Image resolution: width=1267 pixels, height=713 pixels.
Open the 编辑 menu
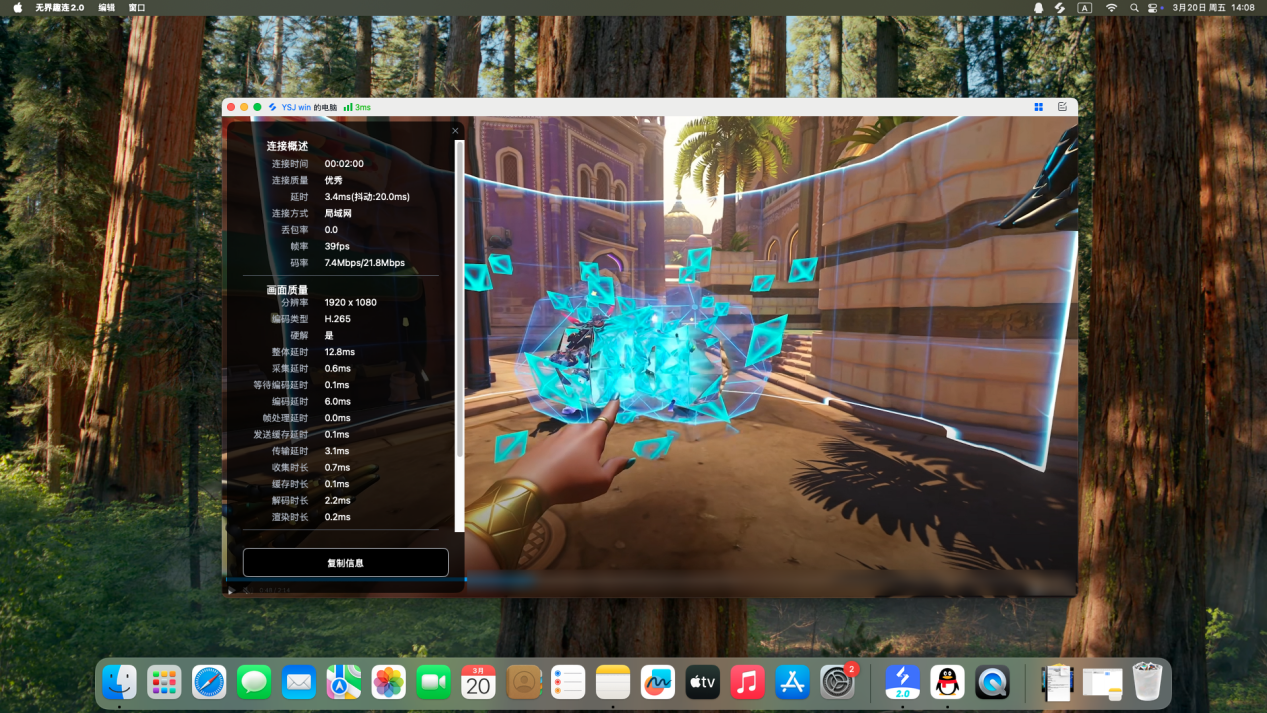(x=106, y=7)
